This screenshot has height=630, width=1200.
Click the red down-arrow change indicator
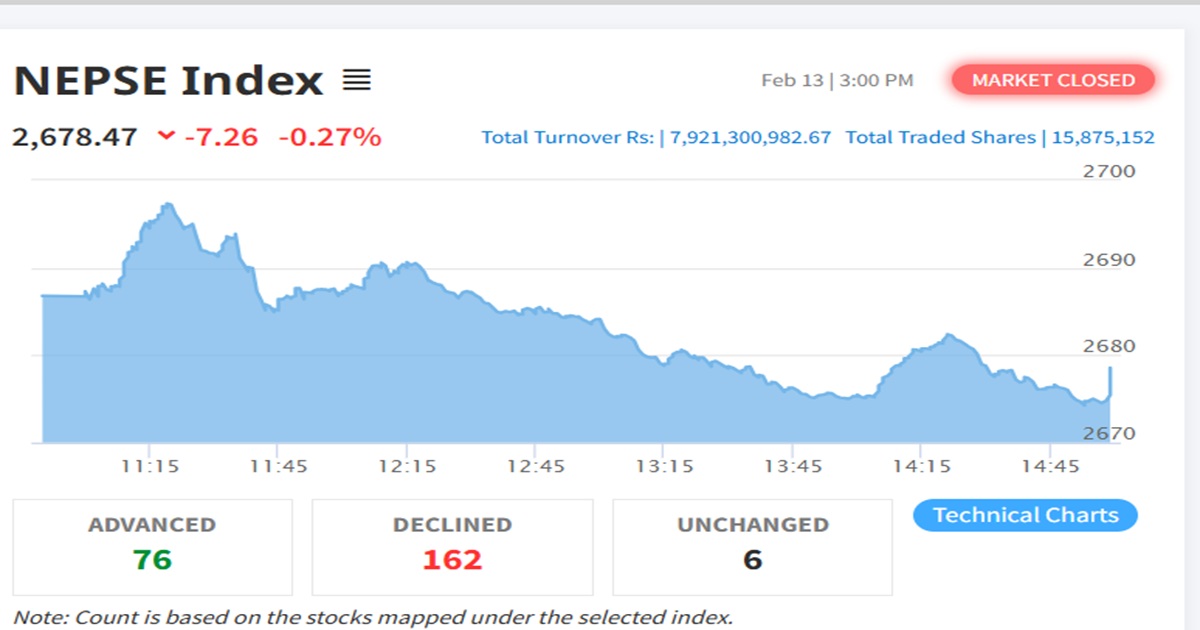coord(166,137)
